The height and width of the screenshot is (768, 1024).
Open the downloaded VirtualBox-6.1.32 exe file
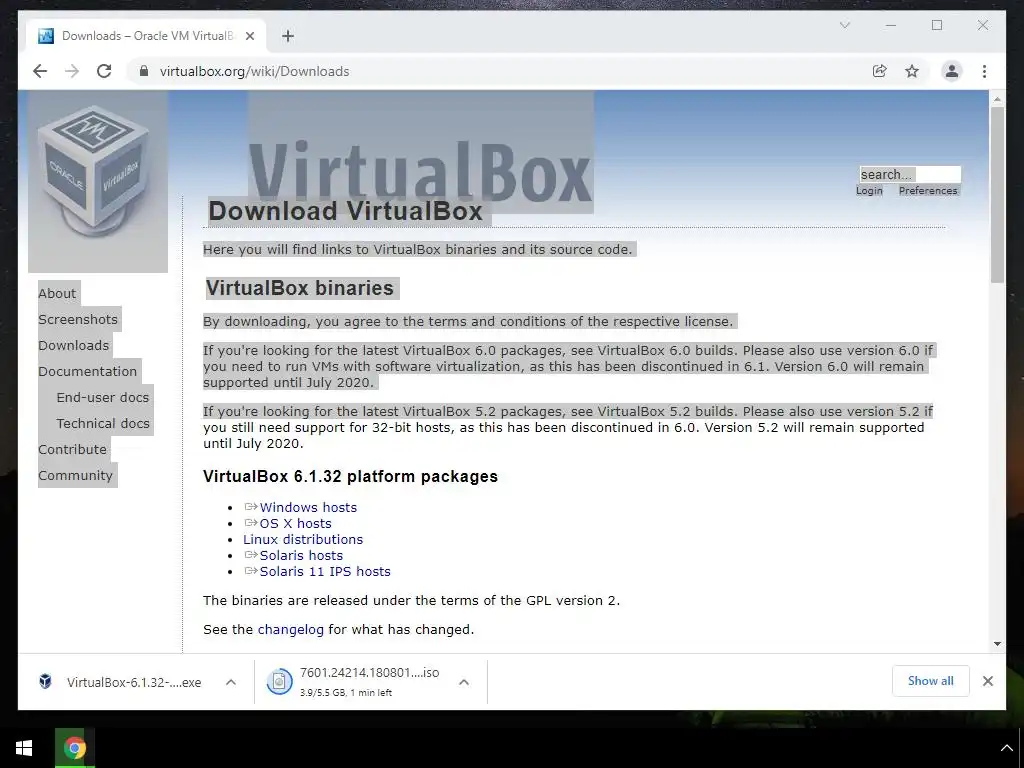point(134,682)
